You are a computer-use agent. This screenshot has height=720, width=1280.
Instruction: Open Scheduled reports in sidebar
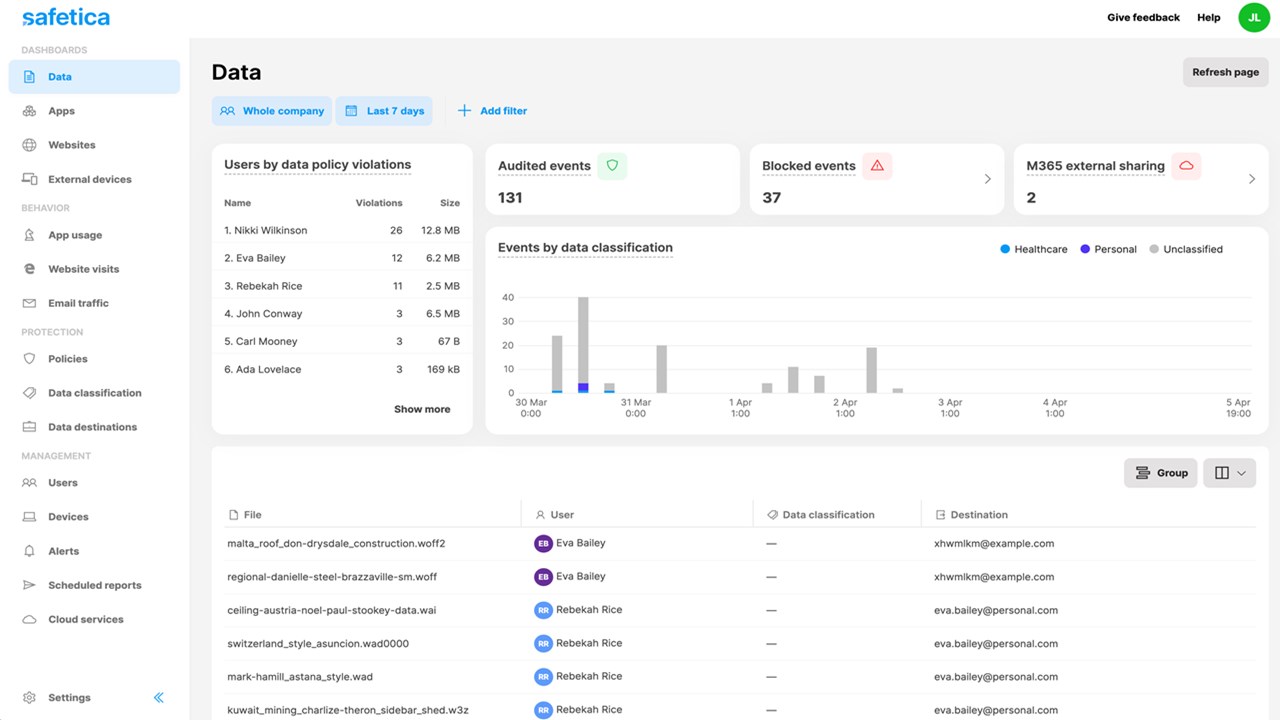(94, 585)
